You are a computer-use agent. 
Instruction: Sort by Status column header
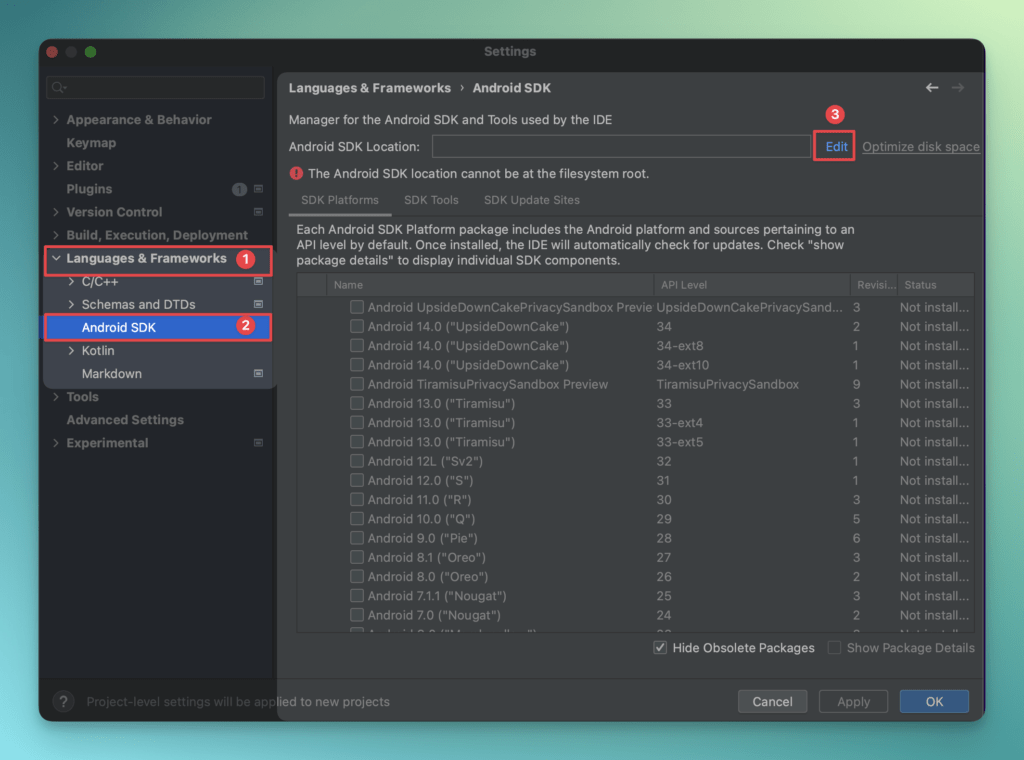coord(935,285)
